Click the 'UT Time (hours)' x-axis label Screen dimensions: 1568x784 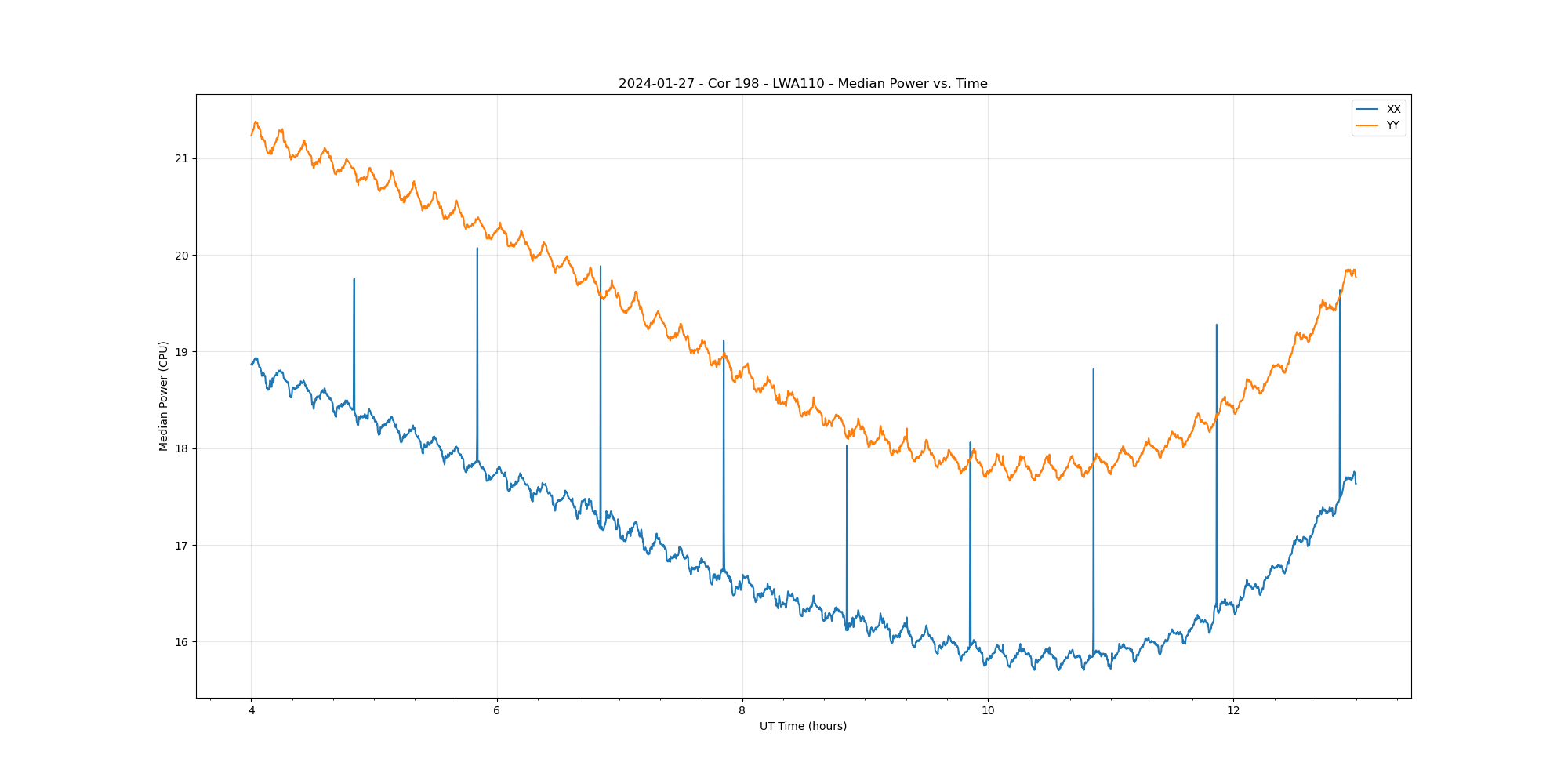[803, 726]
